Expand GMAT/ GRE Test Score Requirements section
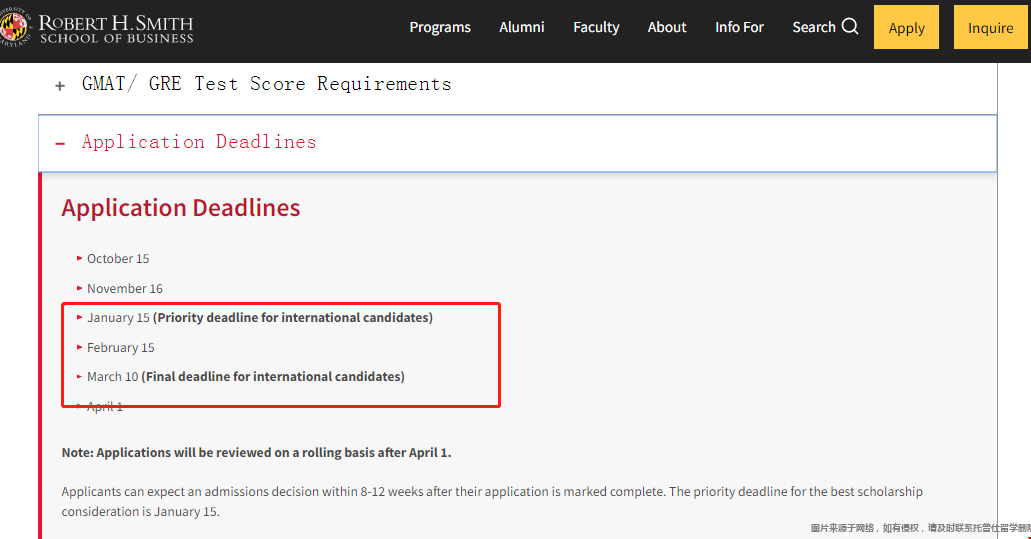Viewport: 1031px width, 539px height. pos(266,84)
